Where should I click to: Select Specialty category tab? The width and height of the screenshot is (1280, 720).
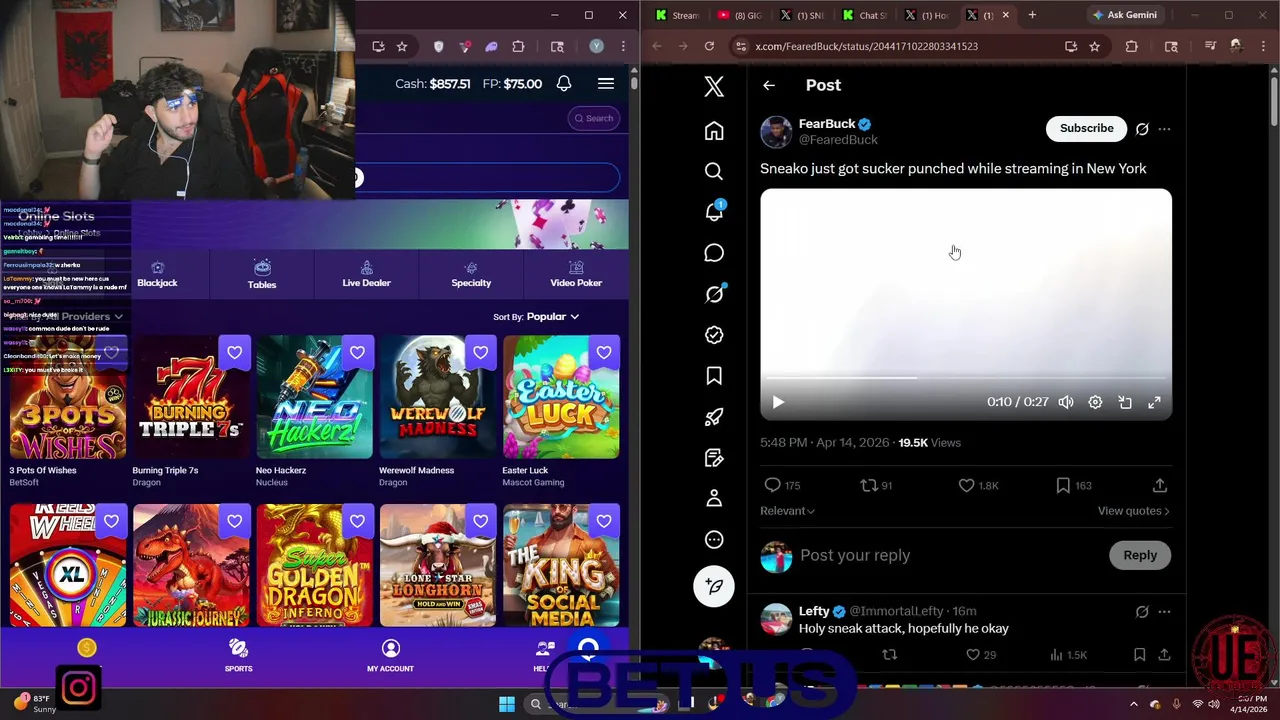point(471,274)
